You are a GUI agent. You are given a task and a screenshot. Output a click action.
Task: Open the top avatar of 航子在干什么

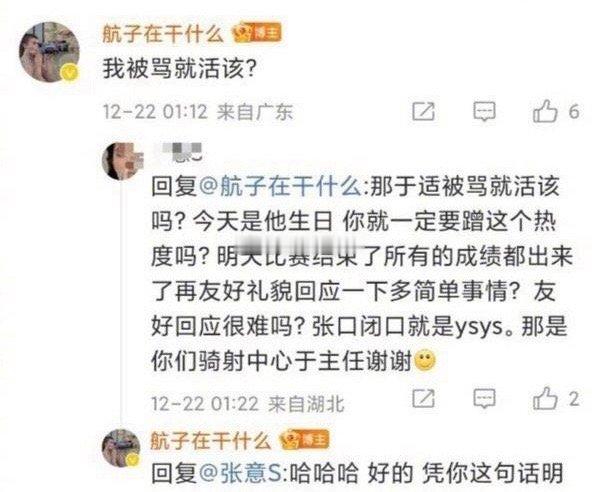coord(50,52)
